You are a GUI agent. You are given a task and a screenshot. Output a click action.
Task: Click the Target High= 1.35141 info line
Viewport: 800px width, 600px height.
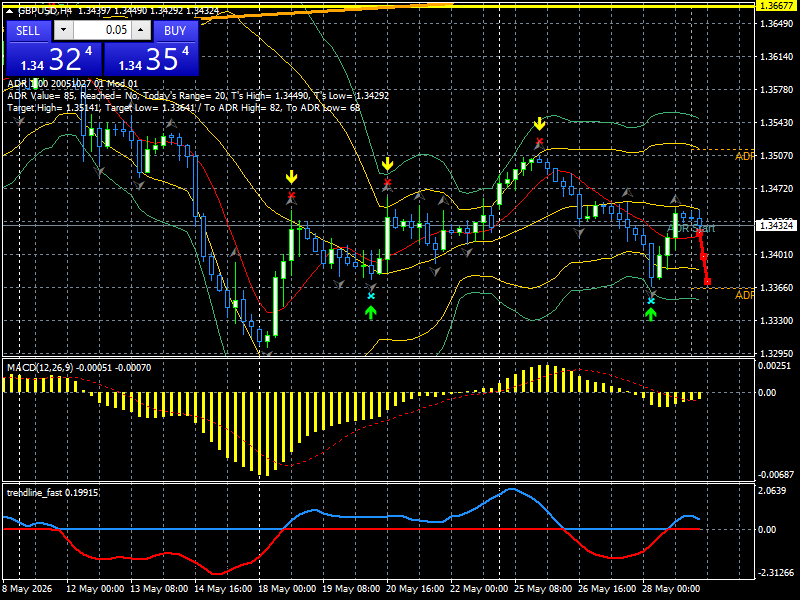pyautogui.click(x=184, y=108)
